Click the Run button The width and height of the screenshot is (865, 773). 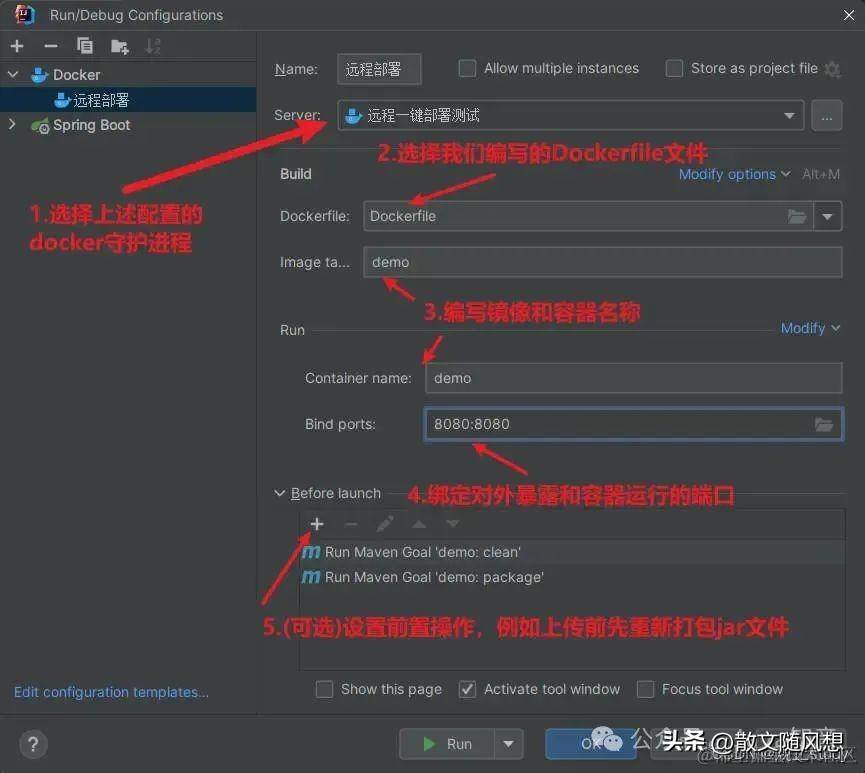tap(447, 744)
